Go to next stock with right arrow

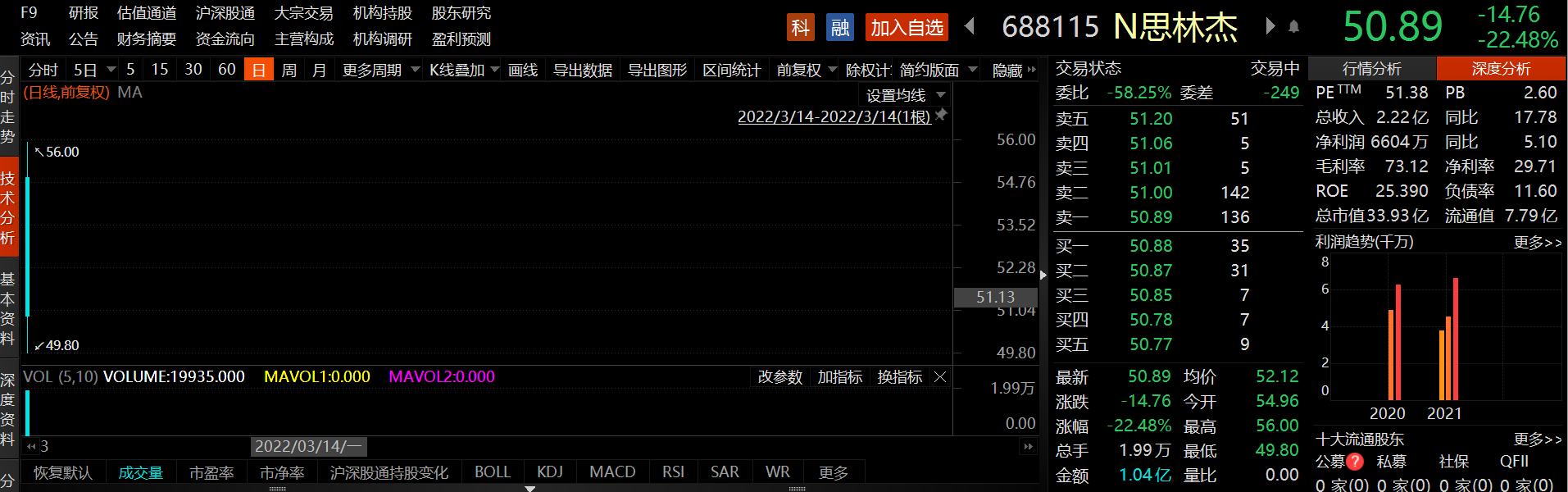pyautogui.click(x=1270, y=26)
